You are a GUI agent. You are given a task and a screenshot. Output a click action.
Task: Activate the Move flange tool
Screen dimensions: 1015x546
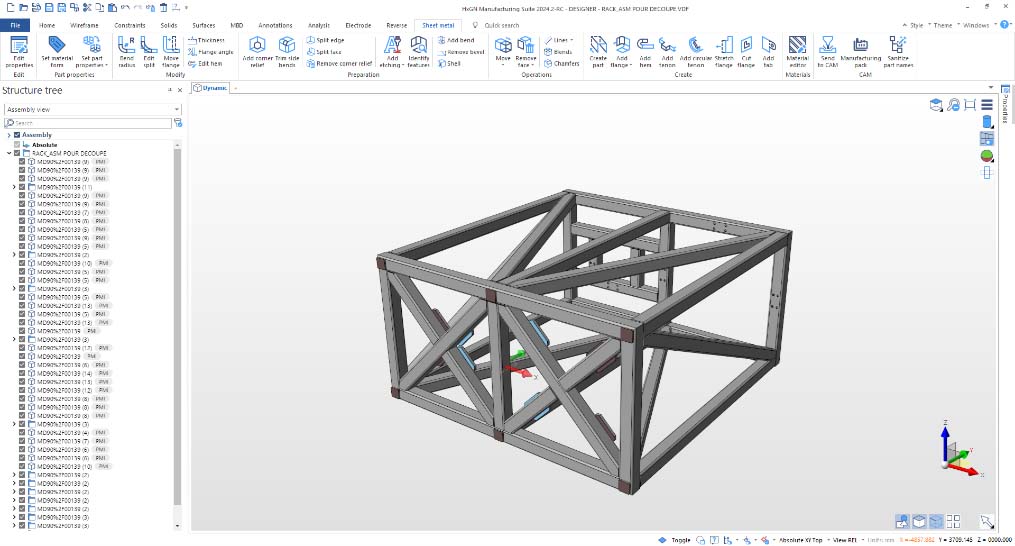coord(171,52)
